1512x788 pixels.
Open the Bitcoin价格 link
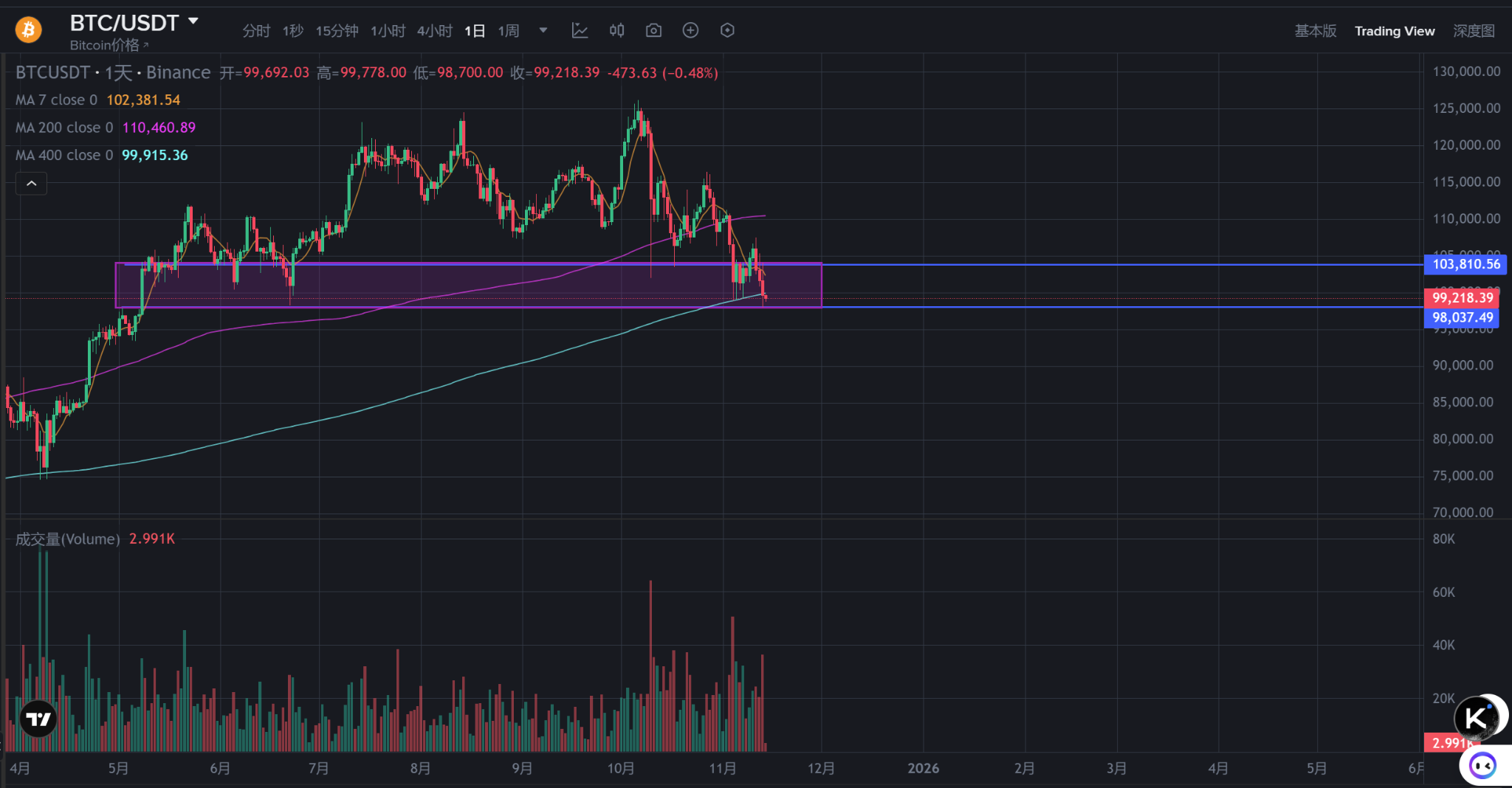(x=109, y=45)
